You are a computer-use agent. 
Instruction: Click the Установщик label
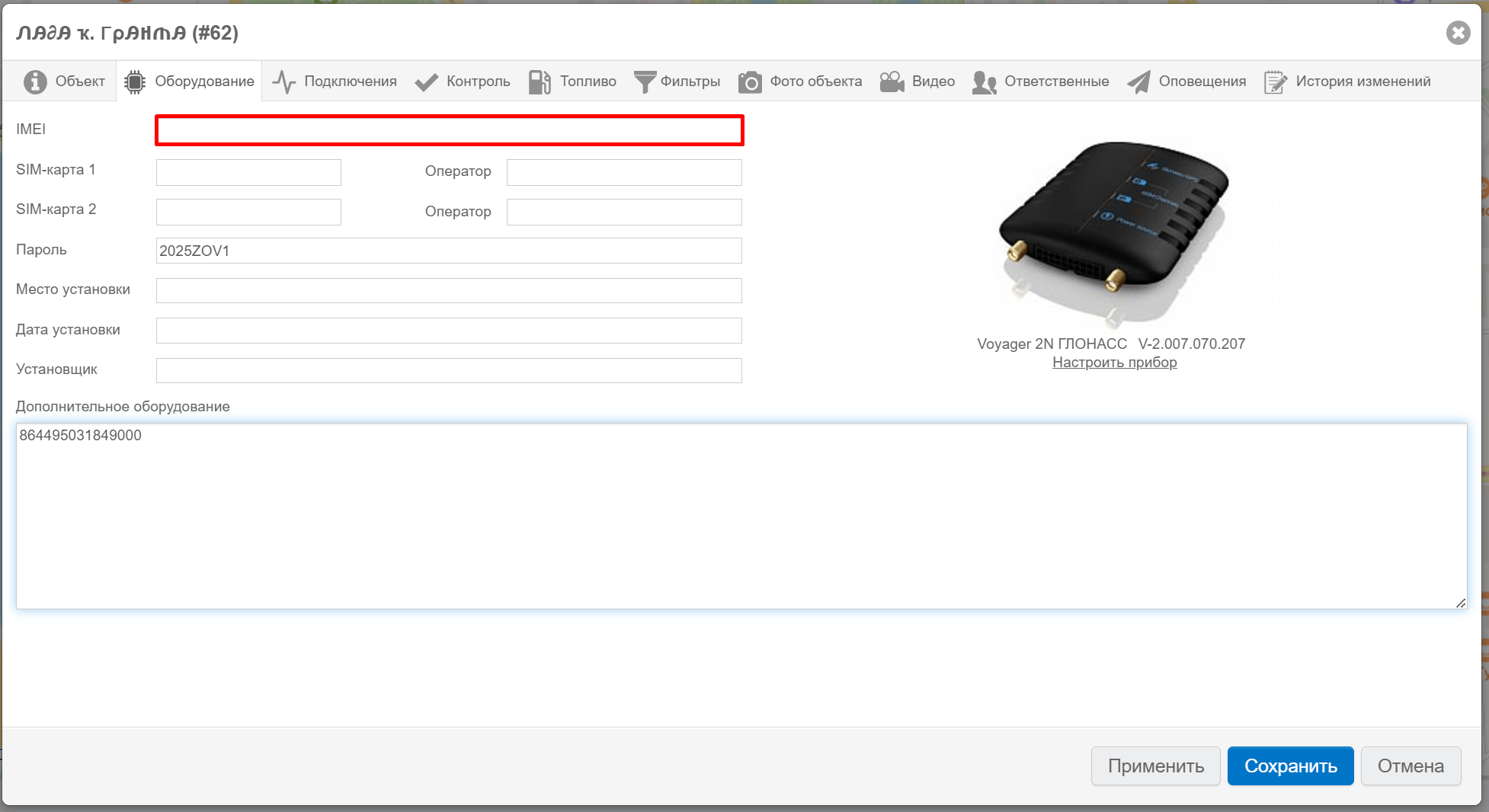coord(56,369)
